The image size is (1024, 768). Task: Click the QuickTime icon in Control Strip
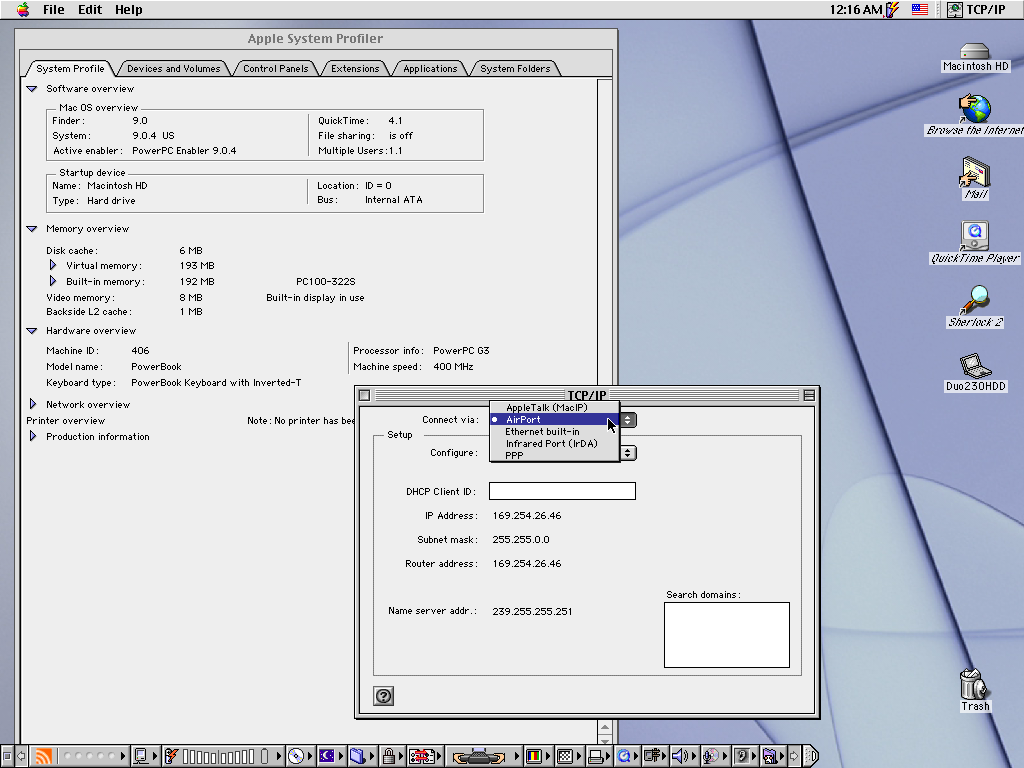(x=624, y=756)
